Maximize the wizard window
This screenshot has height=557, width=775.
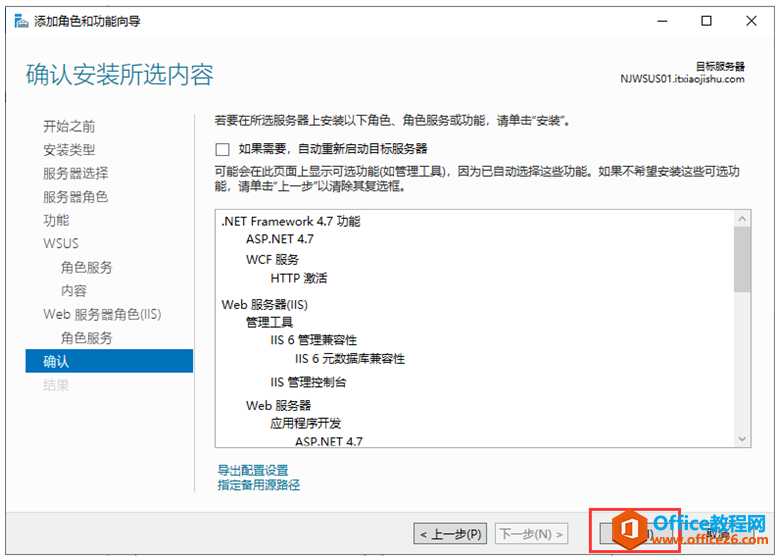tap(706, 21)
